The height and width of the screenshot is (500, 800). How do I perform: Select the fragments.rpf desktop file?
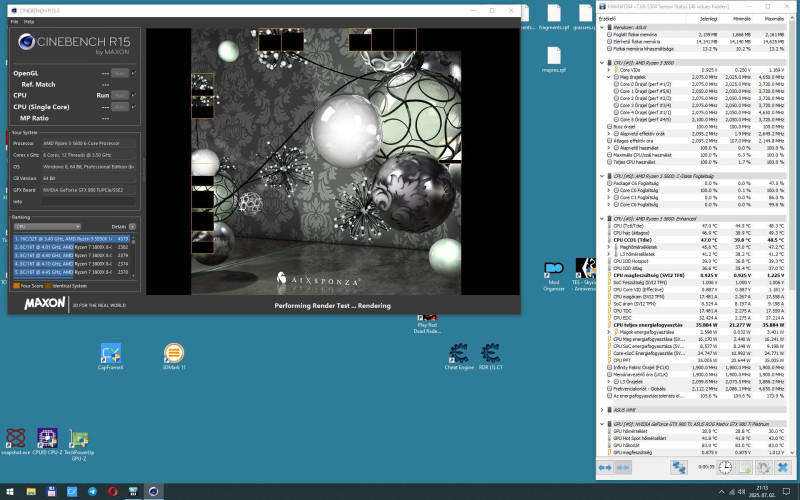coord(554,17)
